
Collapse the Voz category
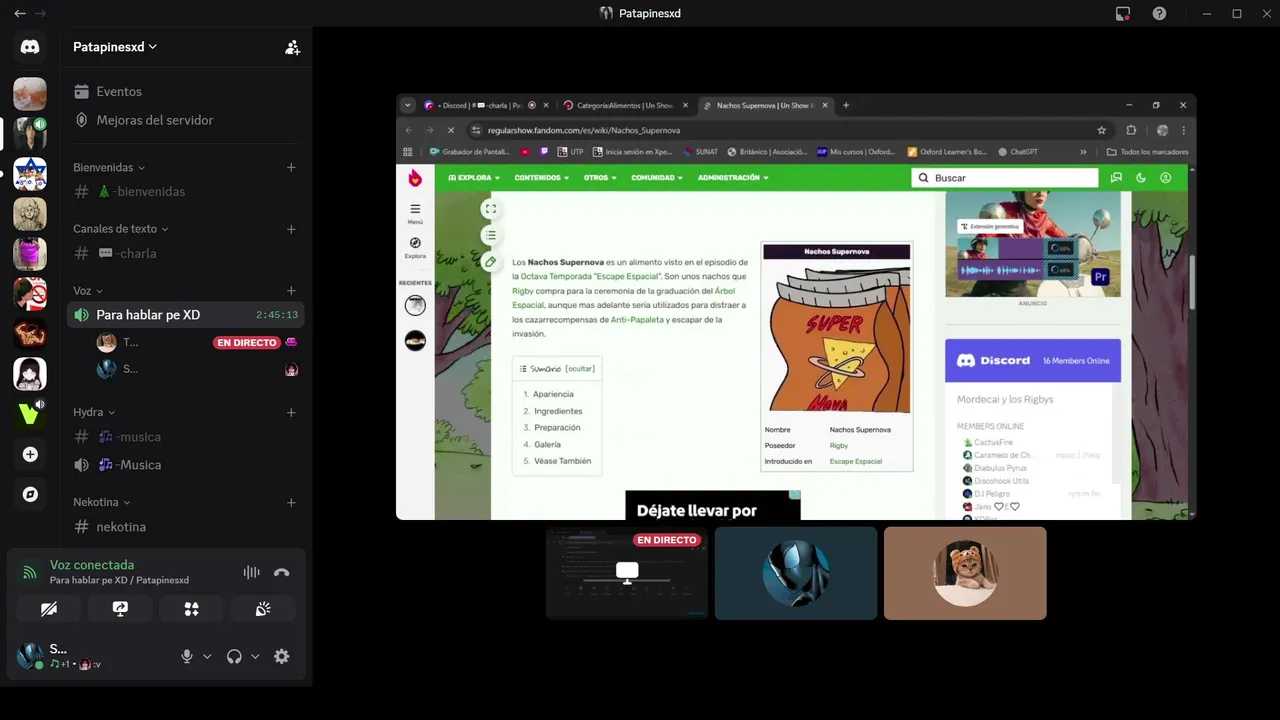(x=87, y=291)
